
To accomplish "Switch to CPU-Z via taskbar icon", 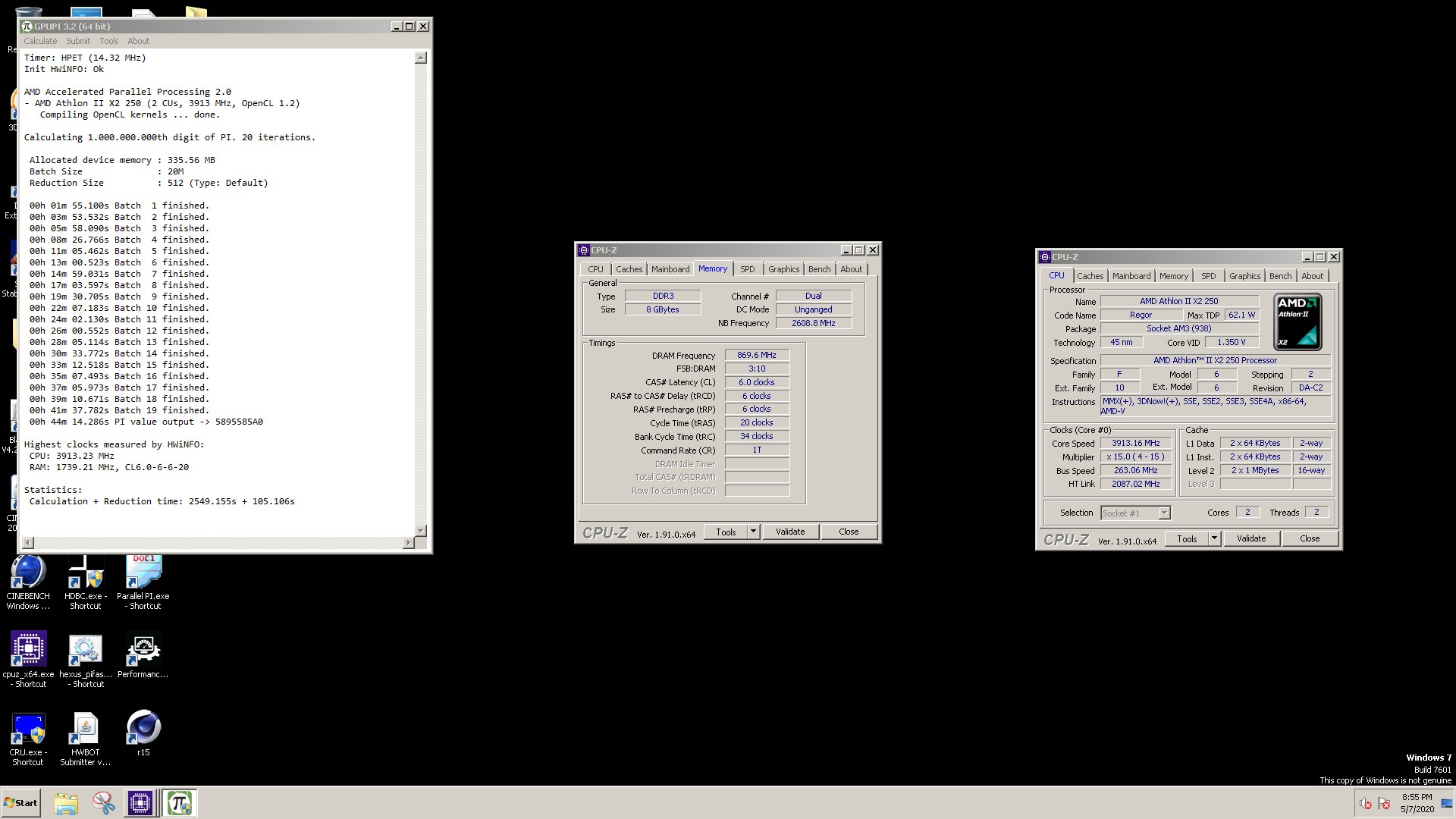I will tap(140, 803).
